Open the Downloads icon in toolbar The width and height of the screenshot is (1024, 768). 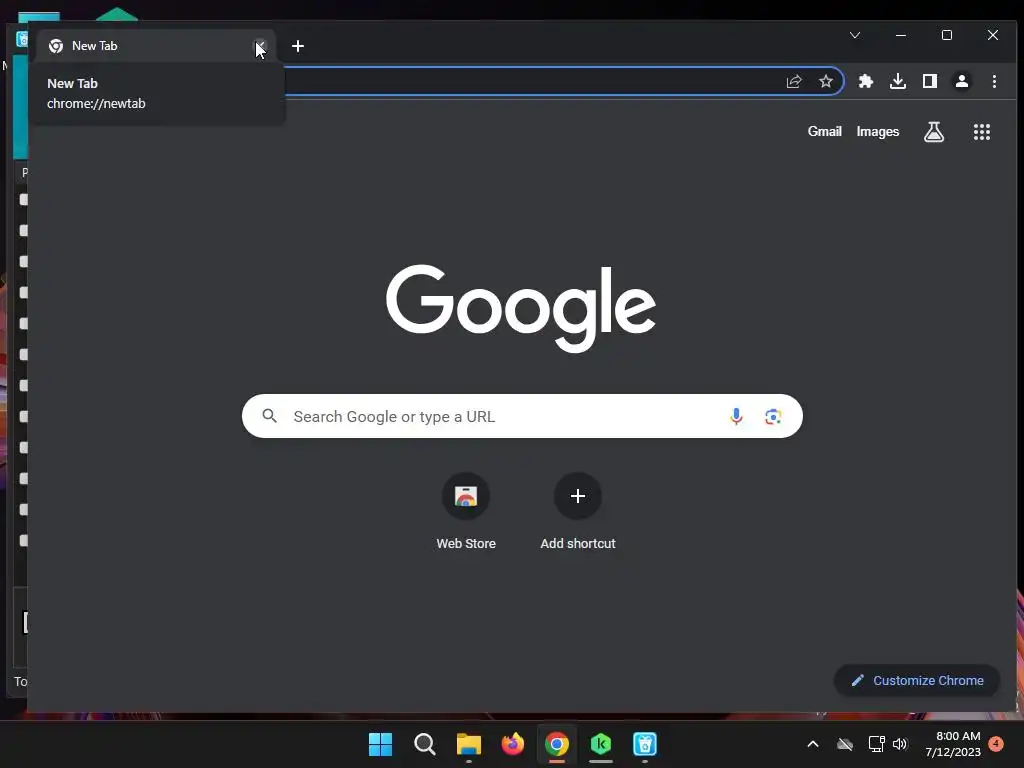click(x=898, y=82)
